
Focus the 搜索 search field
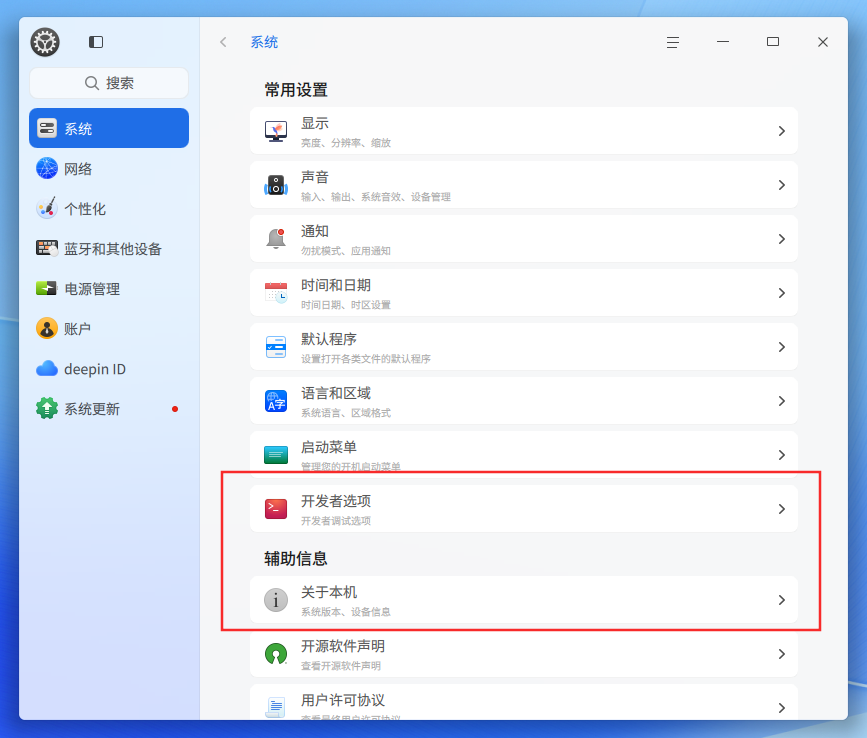coord(109,83)
